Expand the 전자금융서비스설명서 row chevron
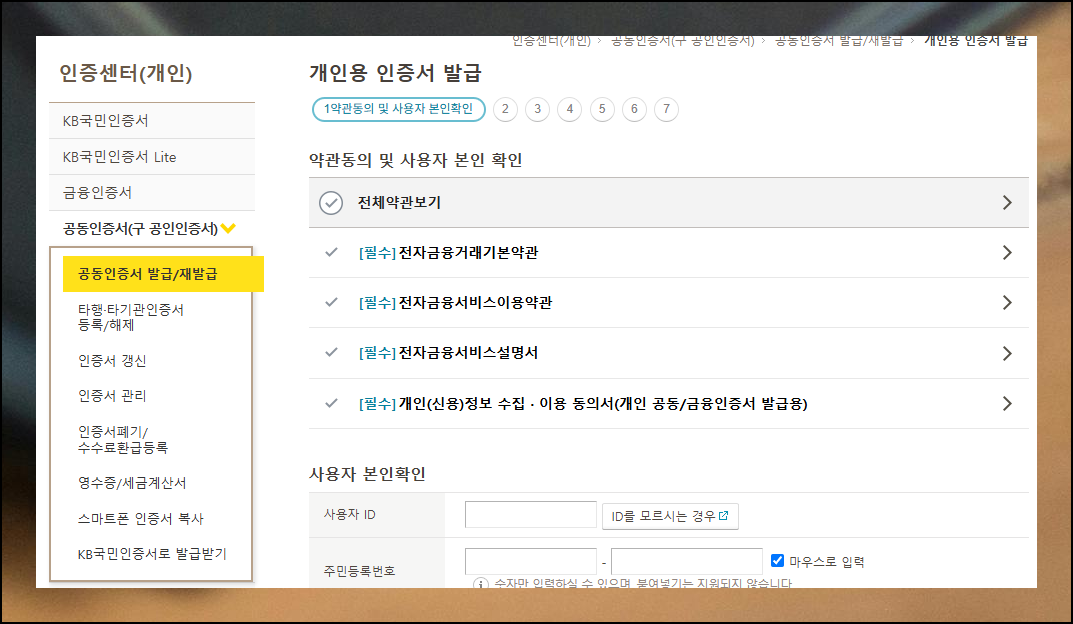 1007,353
